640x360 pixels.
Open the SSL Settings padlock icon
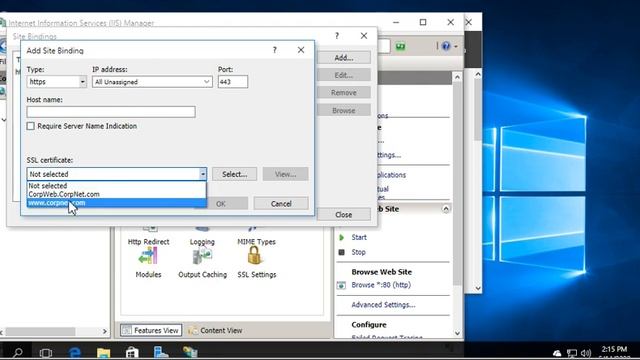[x=254, y=257]
